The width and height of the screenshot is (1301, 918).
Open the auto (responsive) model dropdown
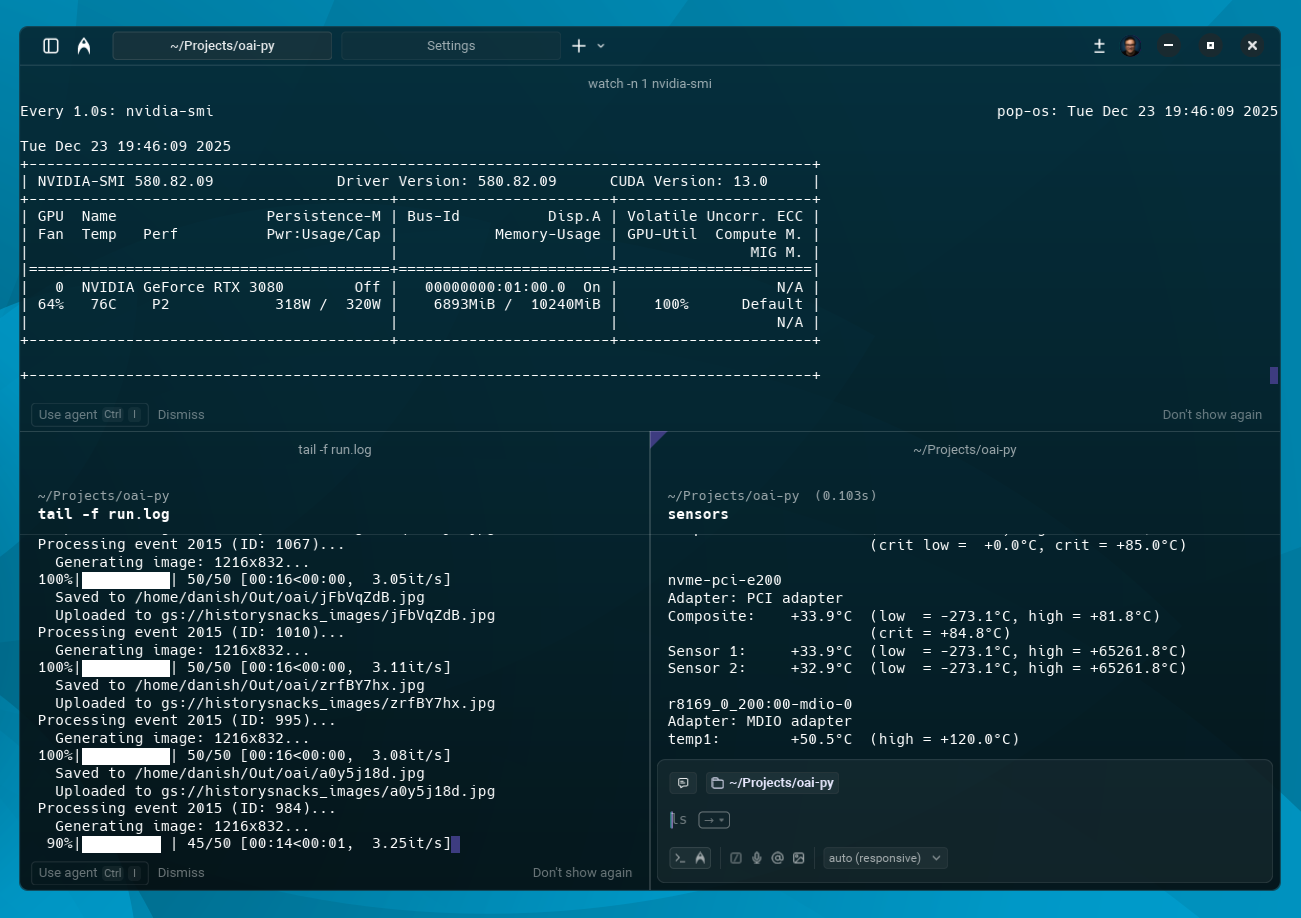[885, 858]
